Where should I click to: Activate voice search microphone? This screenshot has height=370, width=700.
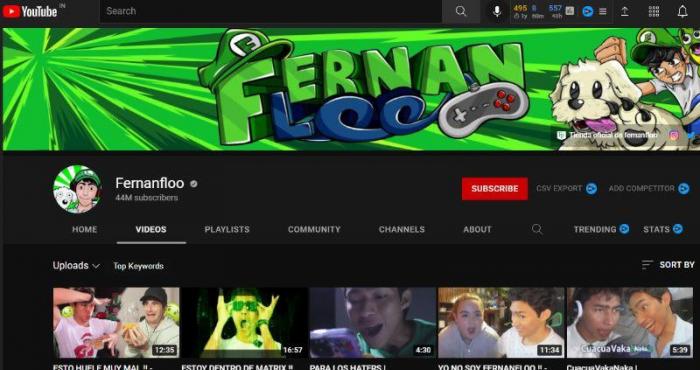[497, 11]
